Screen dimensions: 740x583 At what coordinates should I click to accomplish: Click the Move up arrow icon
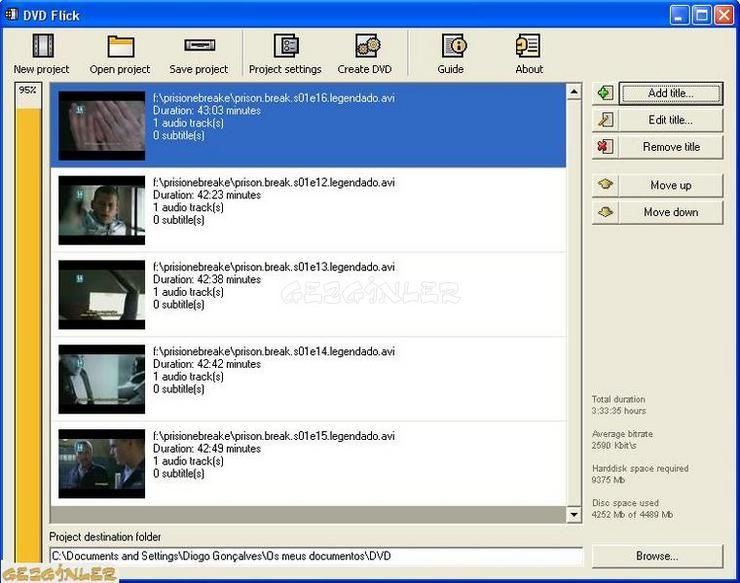605,185
